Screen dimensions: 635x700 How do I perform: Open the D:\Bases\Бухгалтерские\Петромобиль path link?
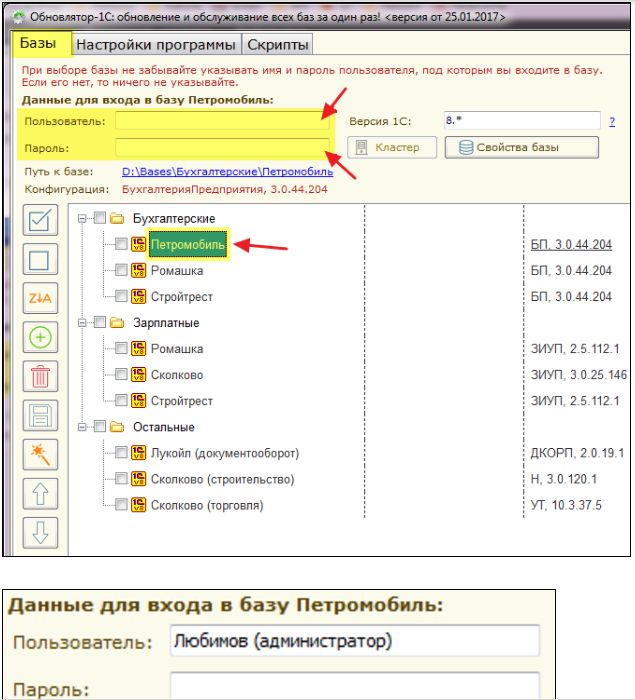[227, 171]
